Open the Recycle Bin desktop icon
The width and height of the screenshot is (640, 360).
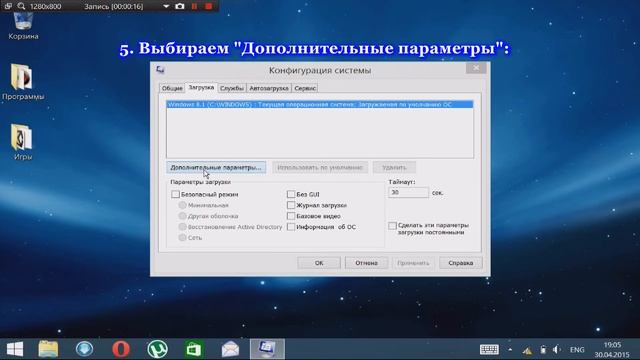point(23,25)
